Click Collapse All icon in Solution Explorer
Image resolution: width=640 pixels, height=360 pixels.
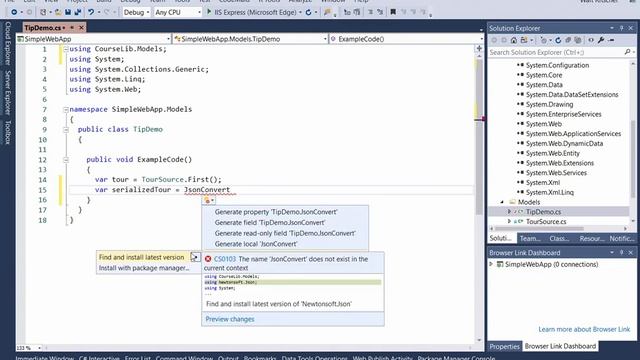click(x=568, y=40)
